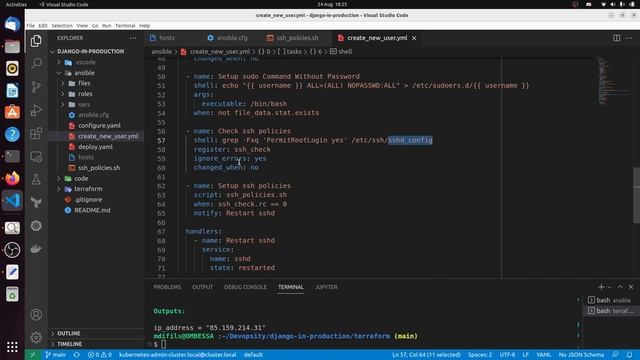Click No JSON Schema in status bar
Screen dimensions: 640x360
click(x=581, y=355)
